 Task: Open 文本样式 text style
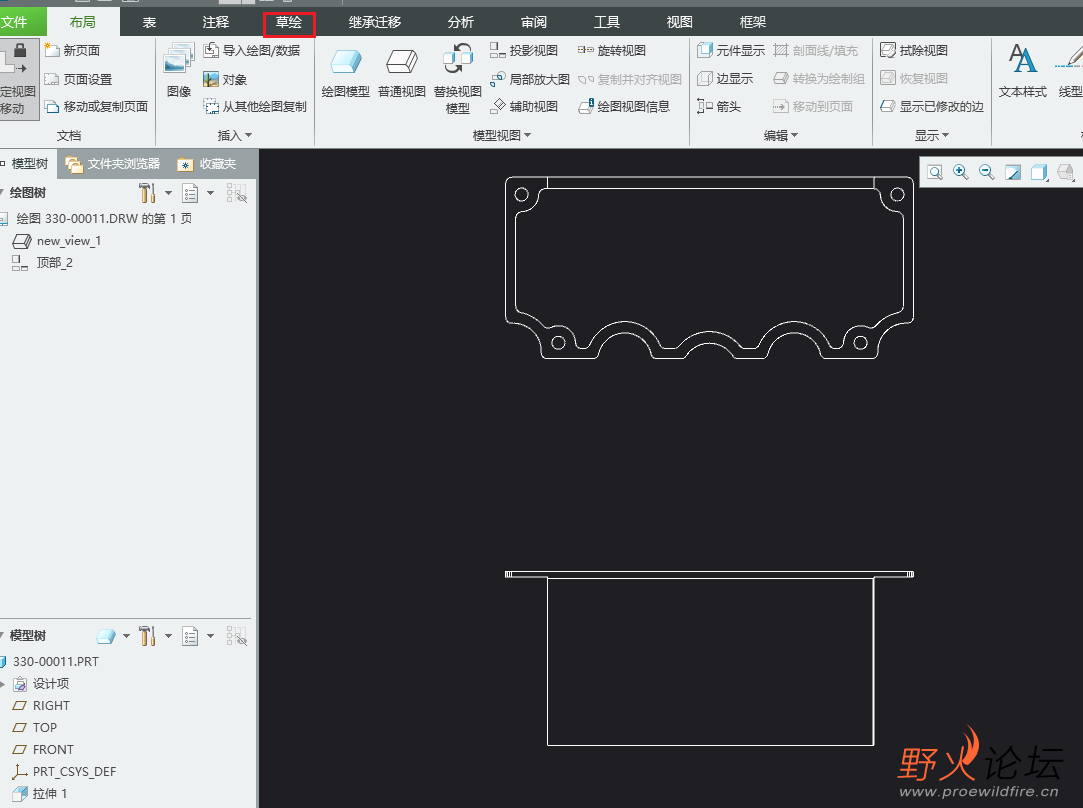1023,70
